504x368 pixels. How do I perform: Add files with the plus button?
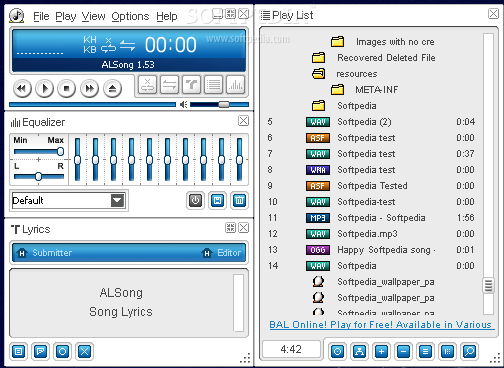point(381,351)
